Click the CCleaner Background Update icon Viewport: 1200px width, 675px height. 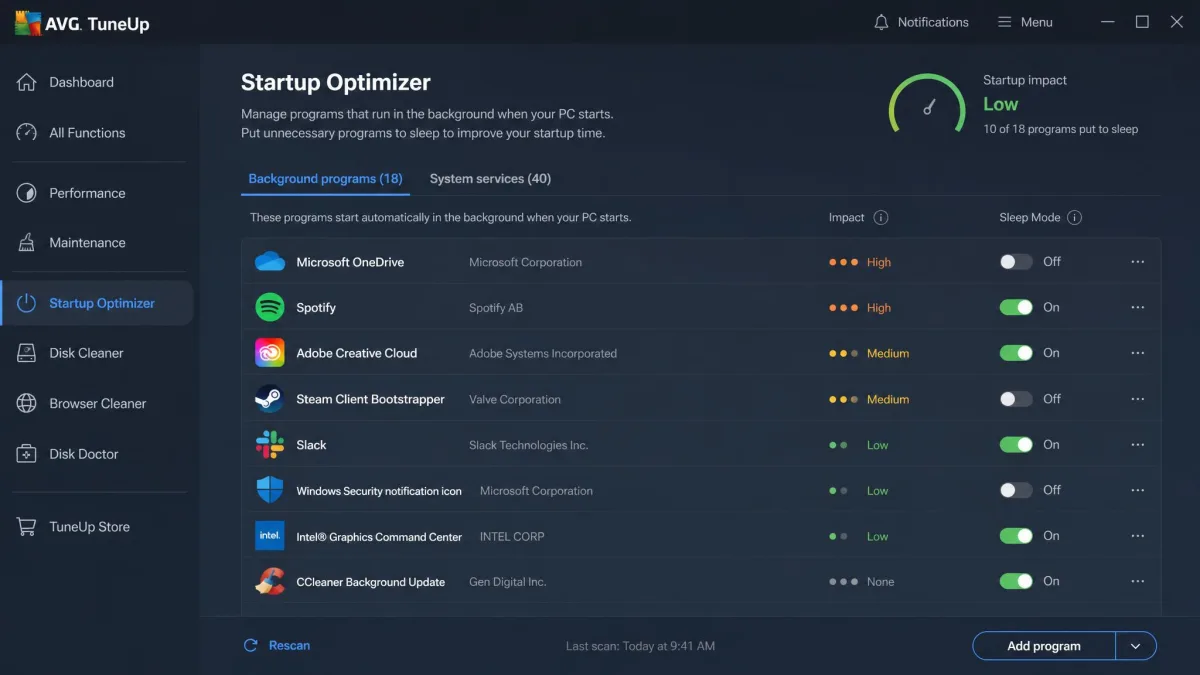(270, 581)
